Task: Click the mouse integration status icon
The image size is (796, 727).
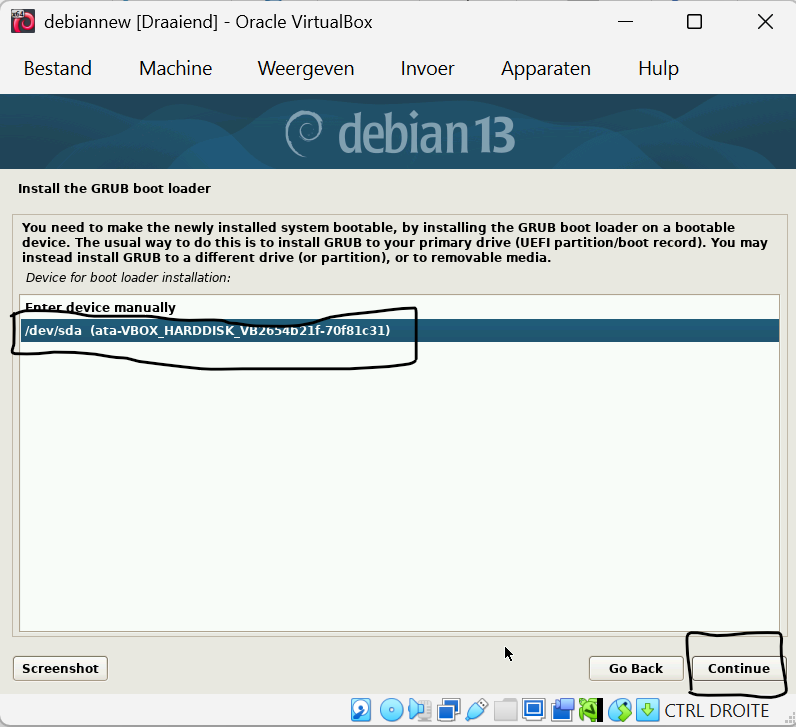Action: click(x=620, y=710)
